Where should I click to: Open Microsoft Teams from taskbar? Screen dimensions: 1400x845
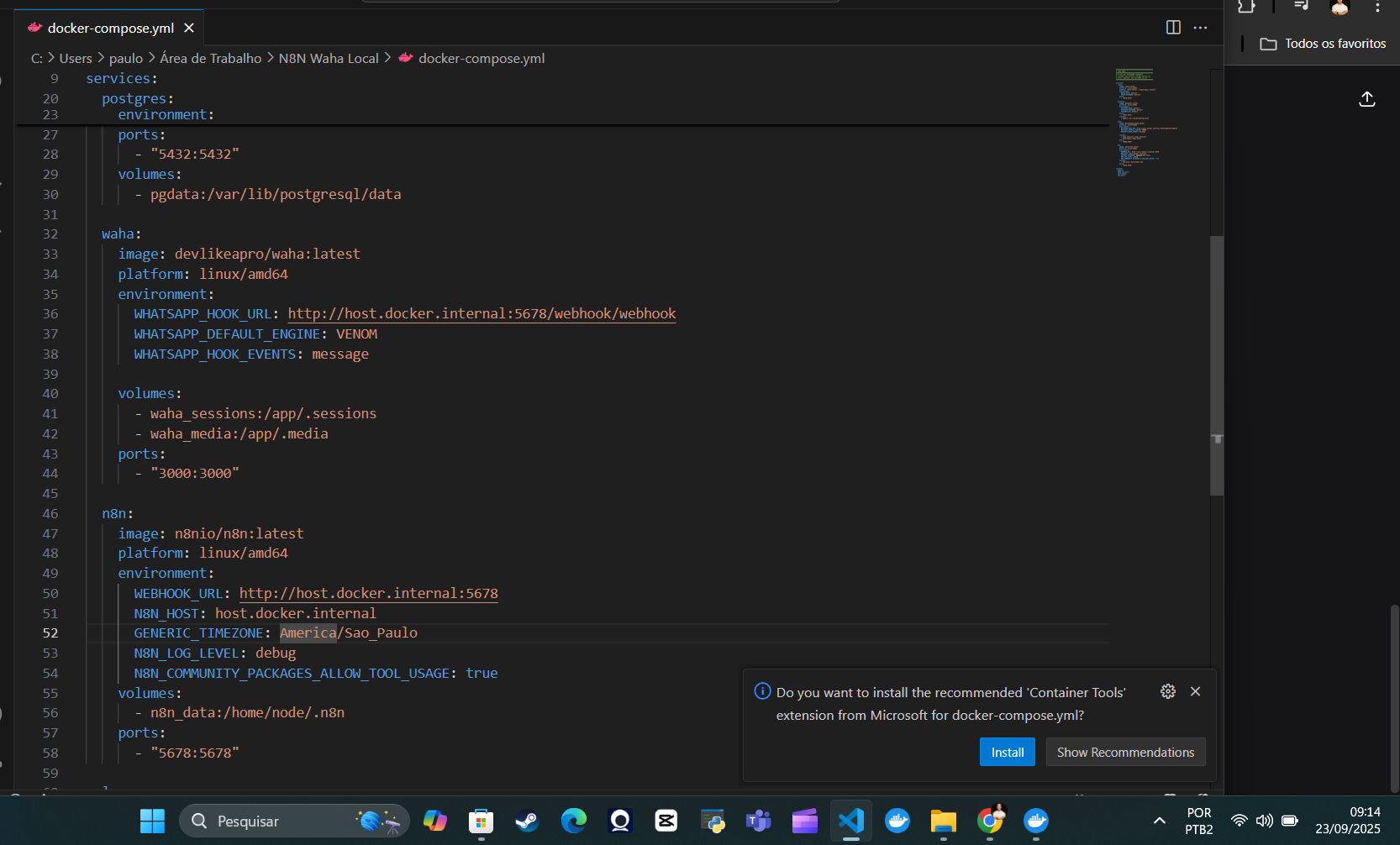[759, 821]
